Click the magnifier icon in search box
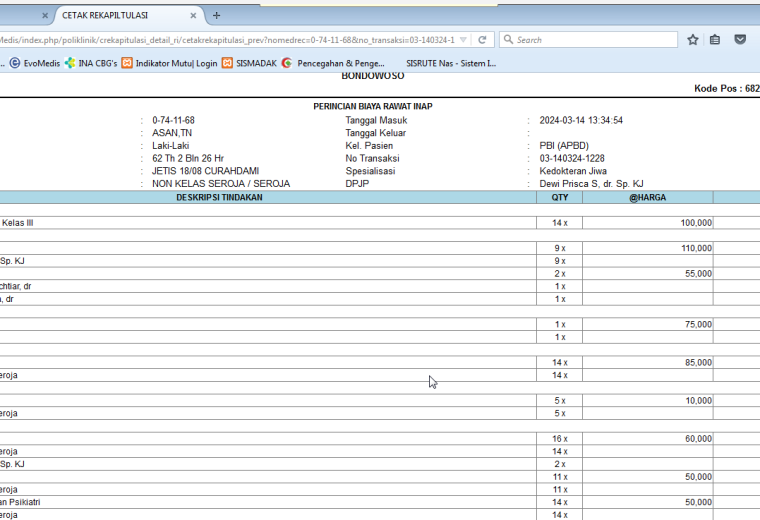 (x=508, y=39)
